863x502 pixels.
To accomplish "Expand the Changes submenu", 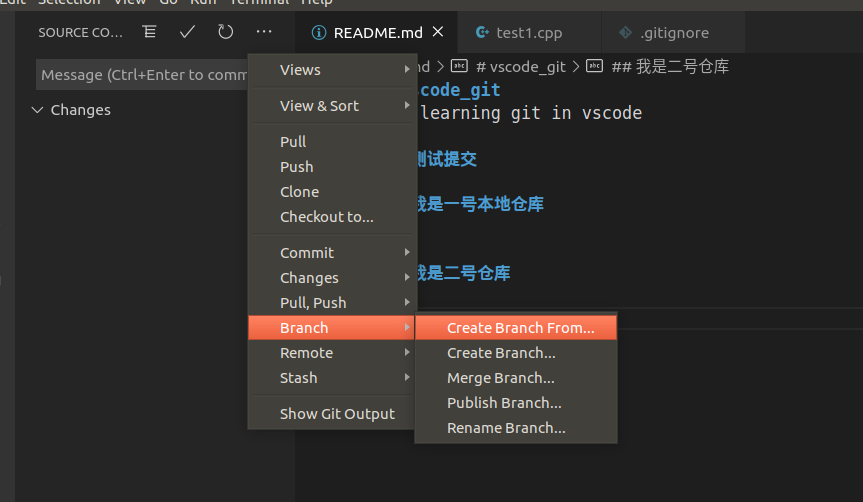I will point(332,278).
